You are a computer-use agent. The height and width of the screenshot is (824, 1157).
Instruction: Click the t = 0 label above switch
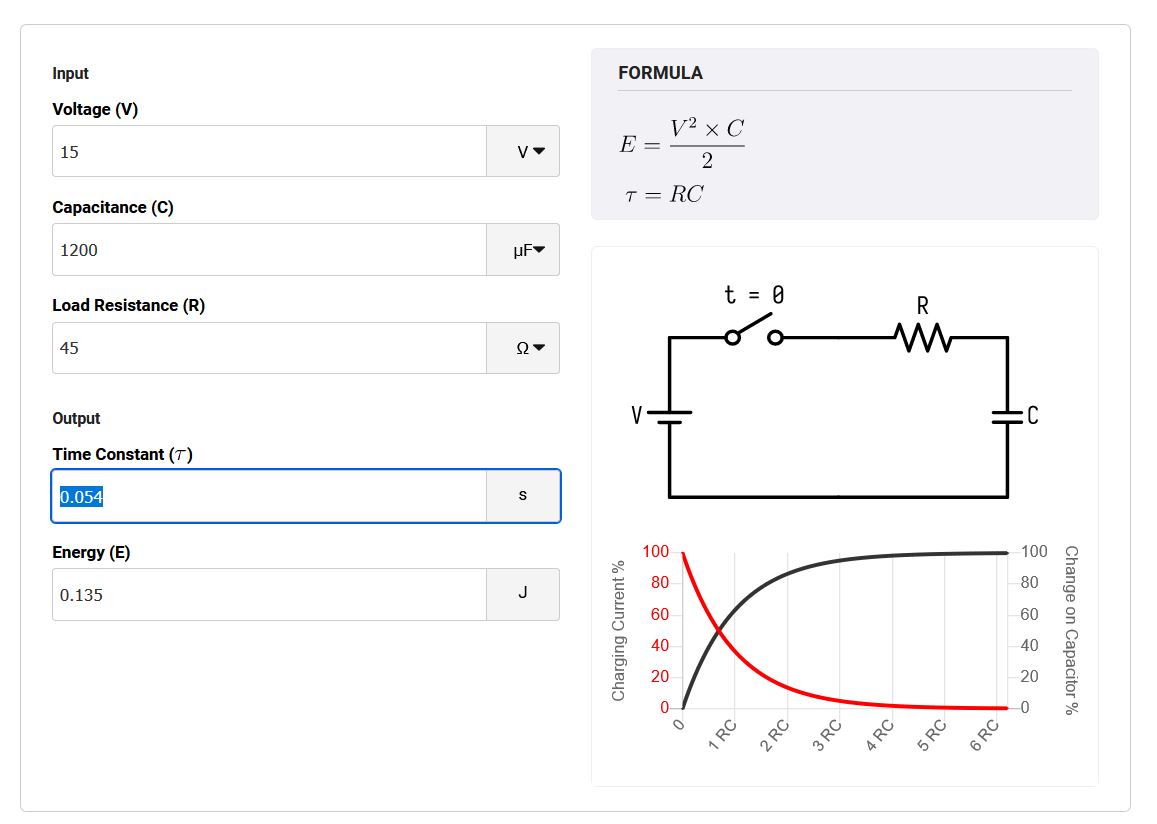754,294
